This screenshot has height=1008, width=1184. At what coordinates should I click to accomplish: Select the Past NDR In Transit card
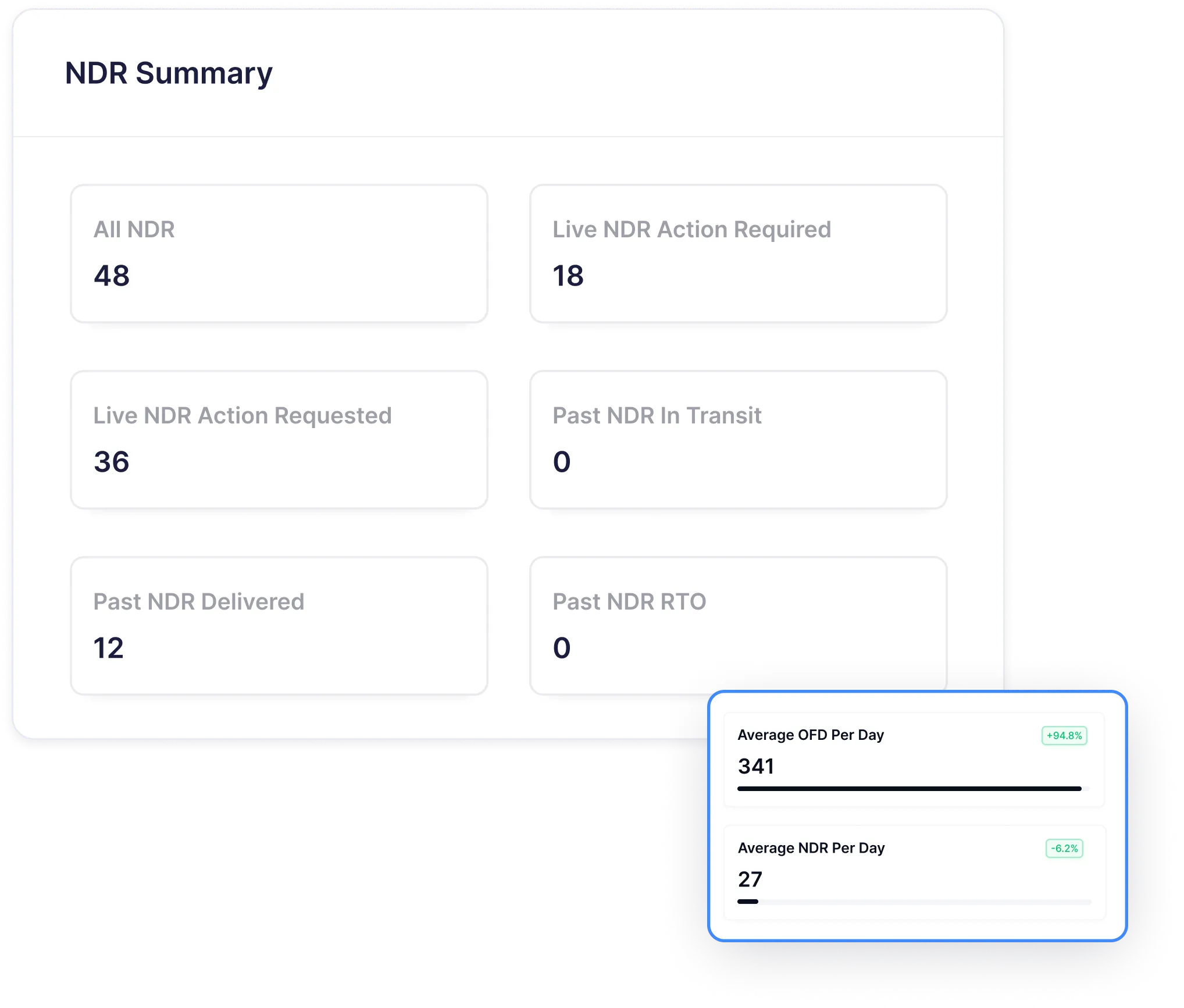click(738, 440)
